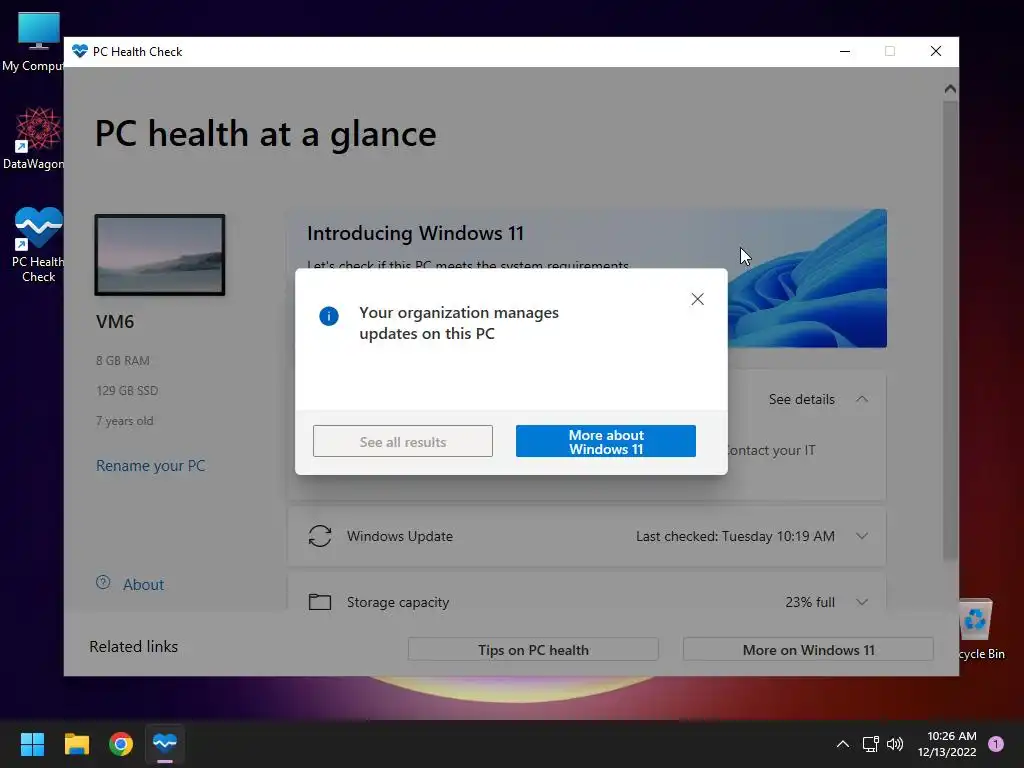1024x768 pixels.
Task: Click the Windows Update sync icon
Action: click(x=319, y=536)
